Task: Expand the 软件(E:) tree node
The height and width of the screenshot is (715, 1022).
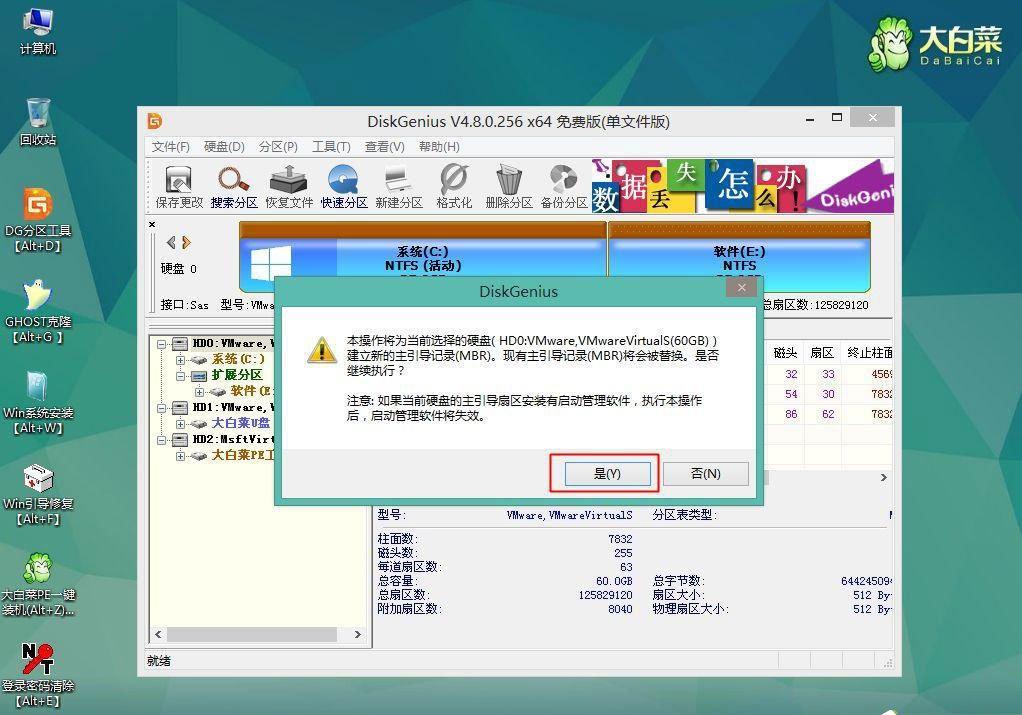Action: [x=199, y=392]
